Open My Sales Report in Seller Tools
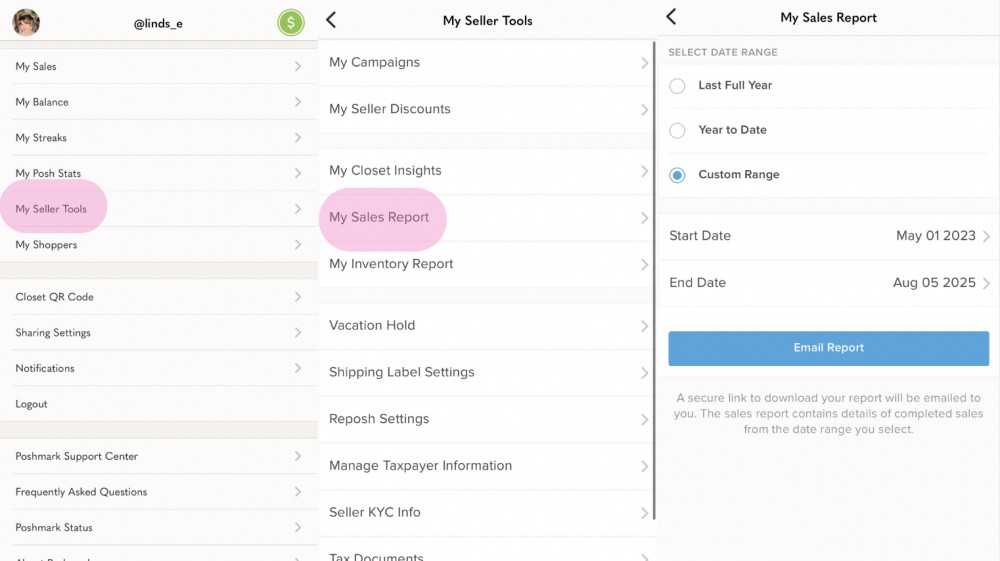The image size is (1000, 561). tap(485, 217)
